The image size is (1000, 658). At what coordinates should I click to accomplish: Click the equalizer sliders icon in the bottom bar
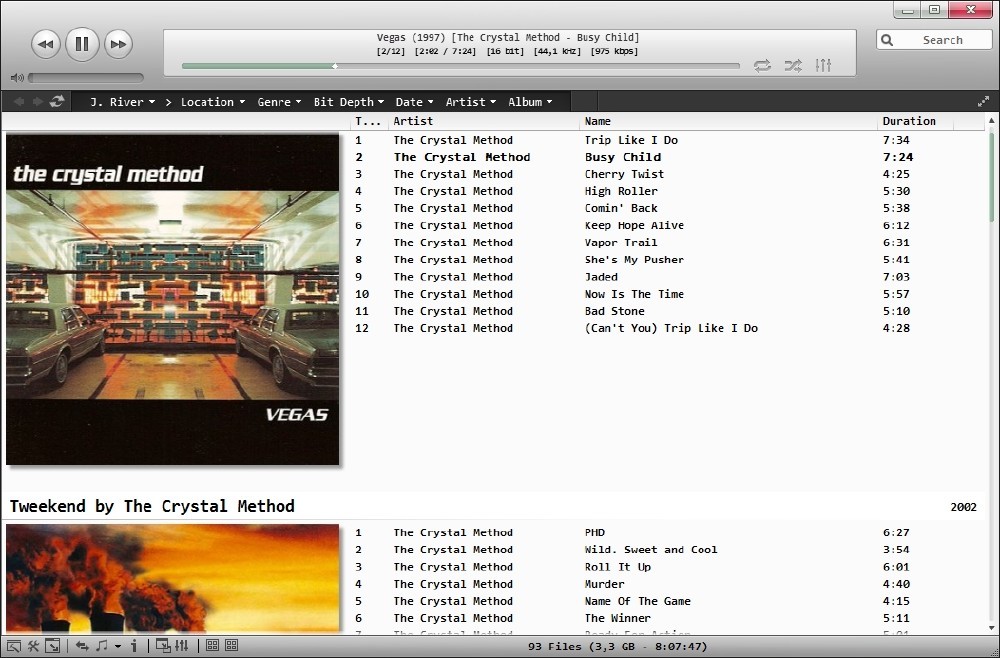coord(182,646)
